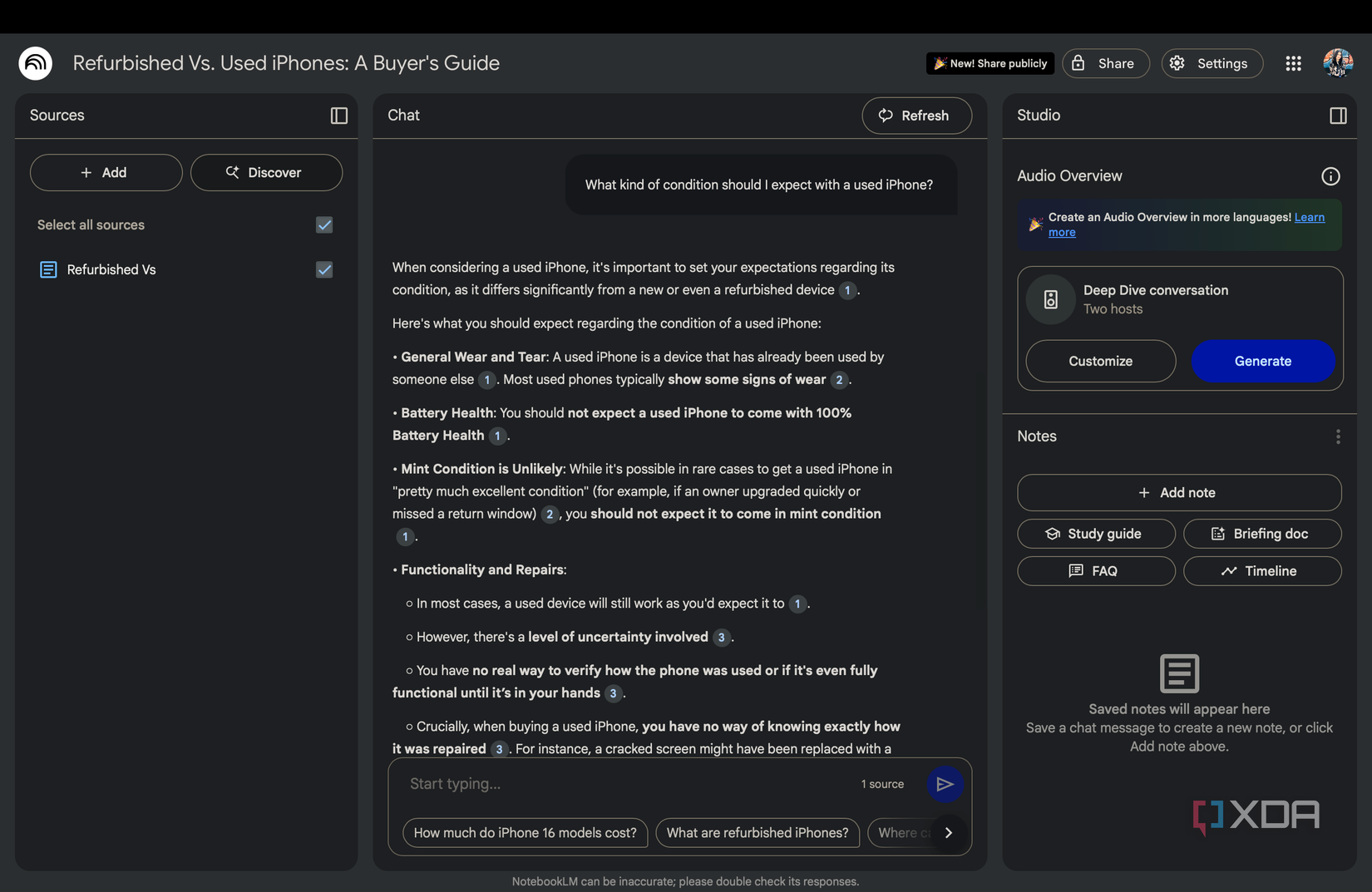The image size is (1372, 892).
Task: Click the Deep Dive conversation speaker icon
Action: click(1051, 300)
